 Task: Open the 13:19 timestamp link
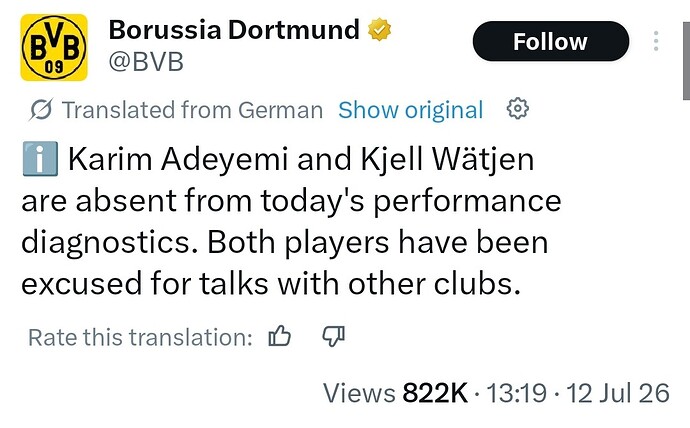point(516,392)
